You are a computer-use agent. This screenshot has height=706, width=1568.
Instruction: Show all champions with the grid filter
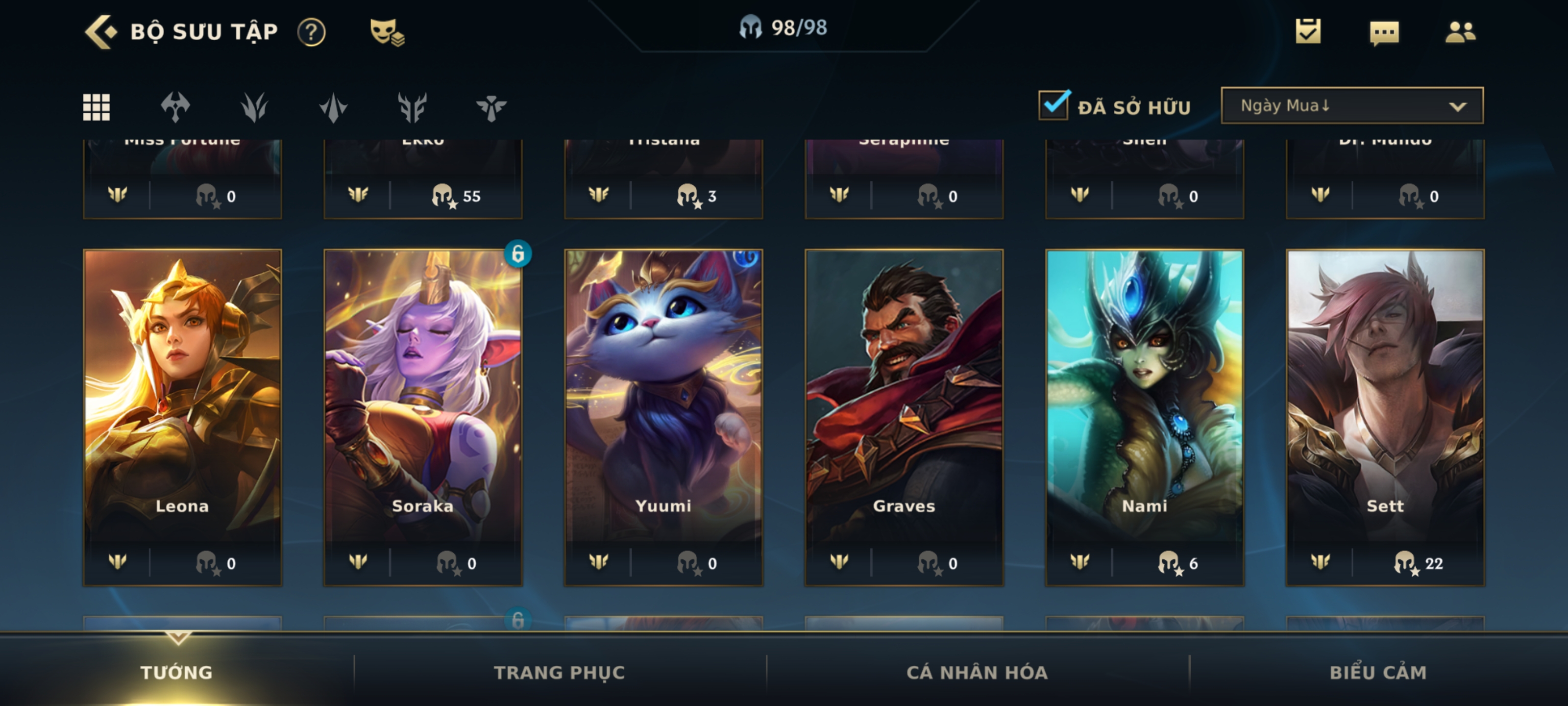(96, 107)
